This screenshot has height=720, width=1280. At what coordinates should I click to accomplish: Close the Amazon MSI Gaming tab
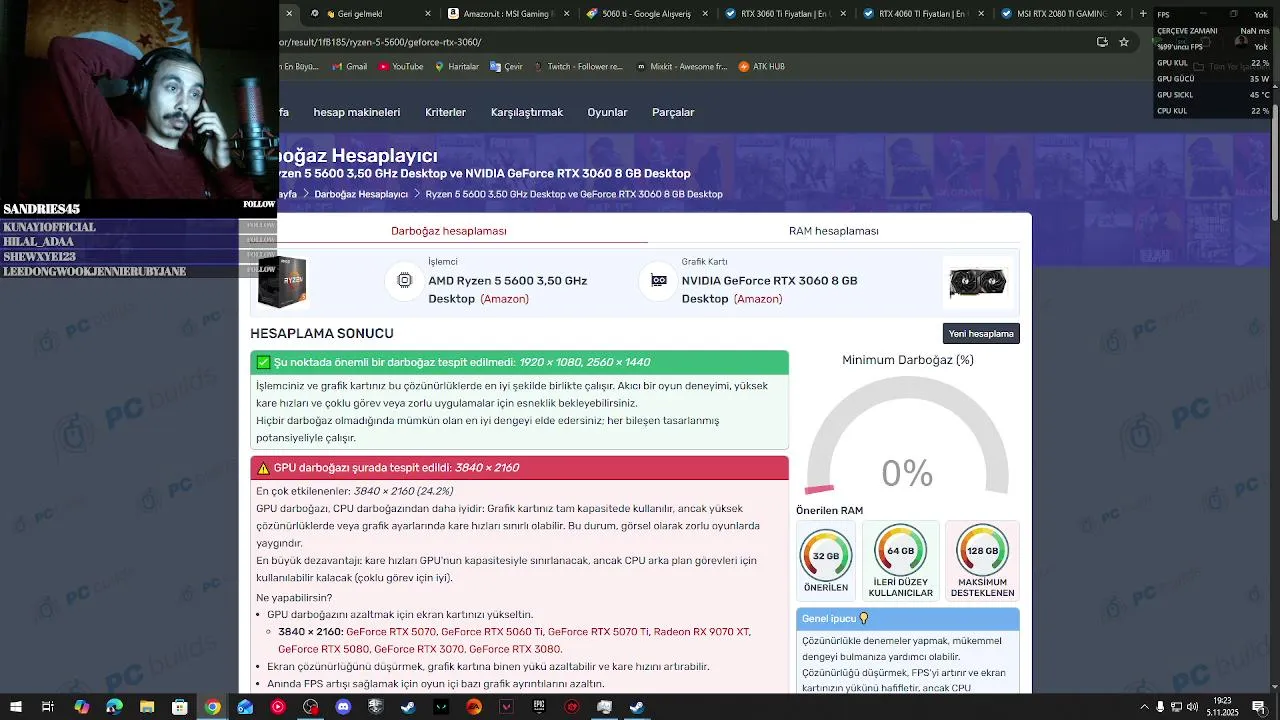567,14
